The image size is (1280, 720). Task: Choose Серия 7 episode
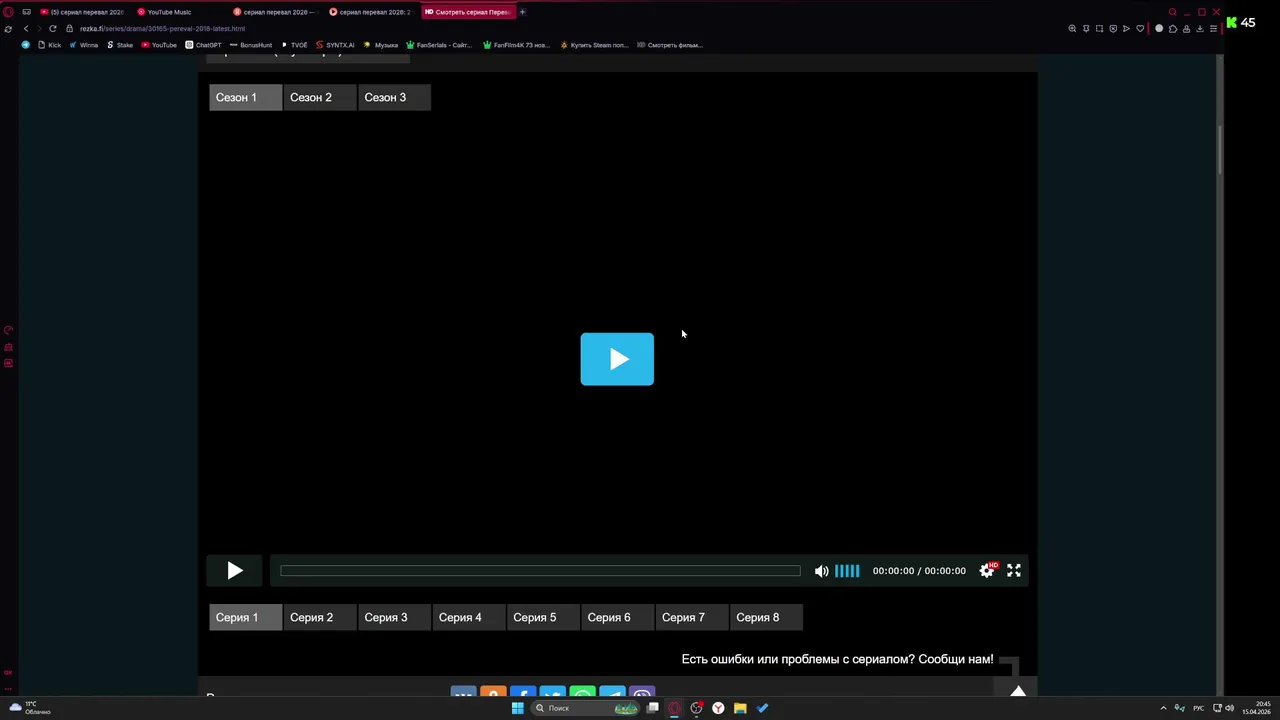(x=692, y=617)
